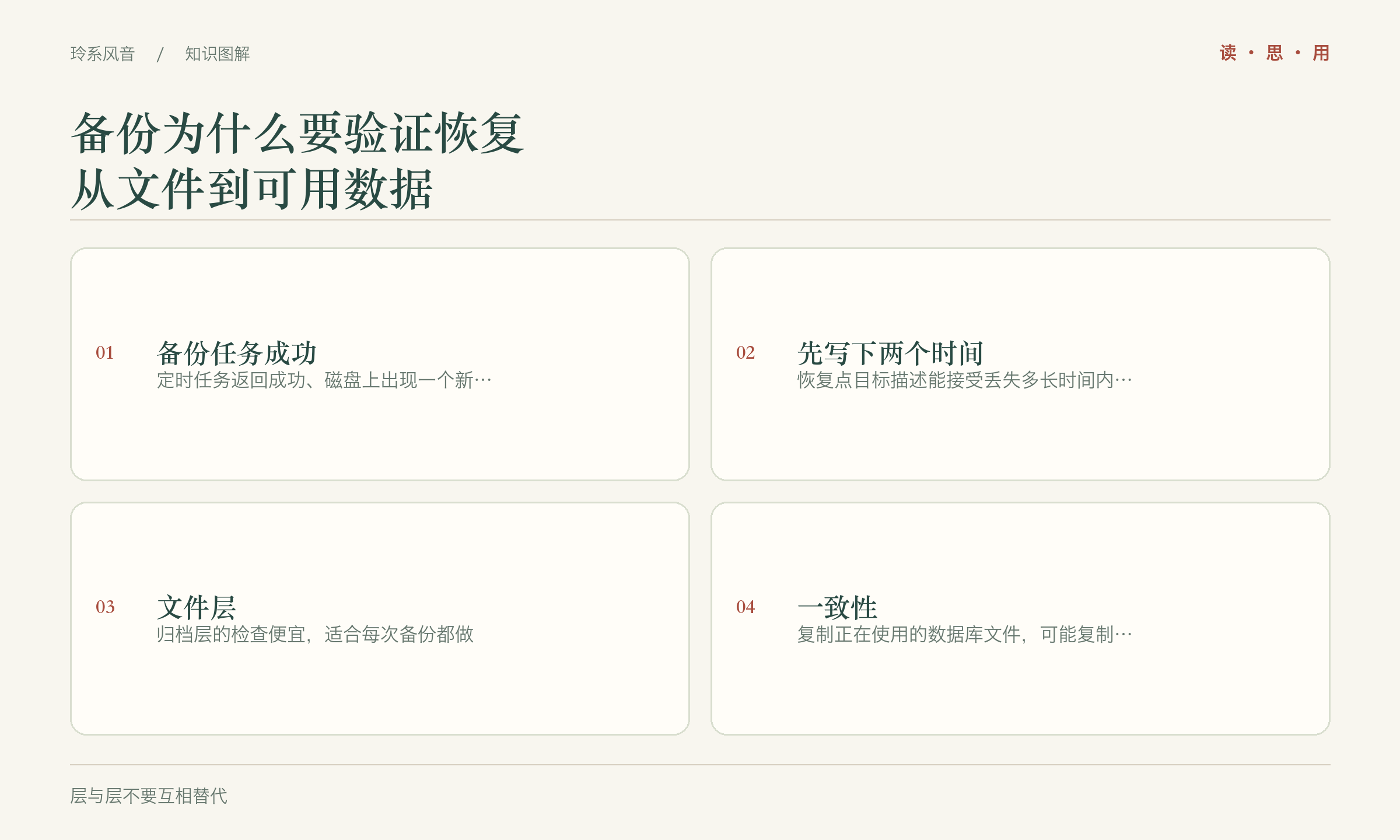Click the description 归档层的检查便宜，适合每次备份都做
1400x840 pixels.
(315, 635)
